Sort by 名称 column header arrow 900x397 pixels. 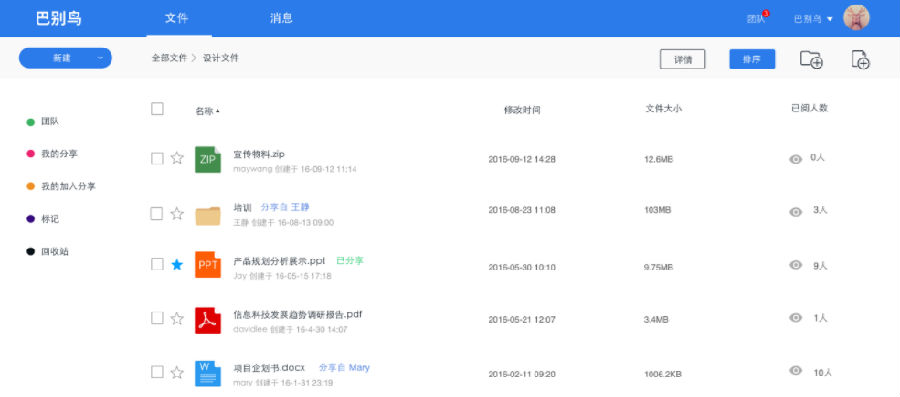pyautogui.click(x=218, y=111)
